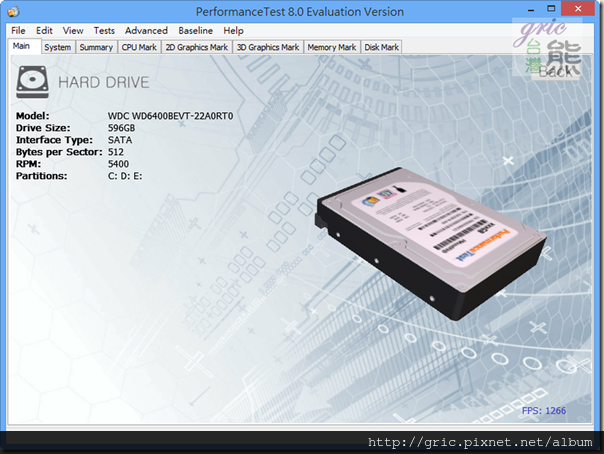Switch to the Disk Mark tab
Screen dimensions: 604x454
381,47
